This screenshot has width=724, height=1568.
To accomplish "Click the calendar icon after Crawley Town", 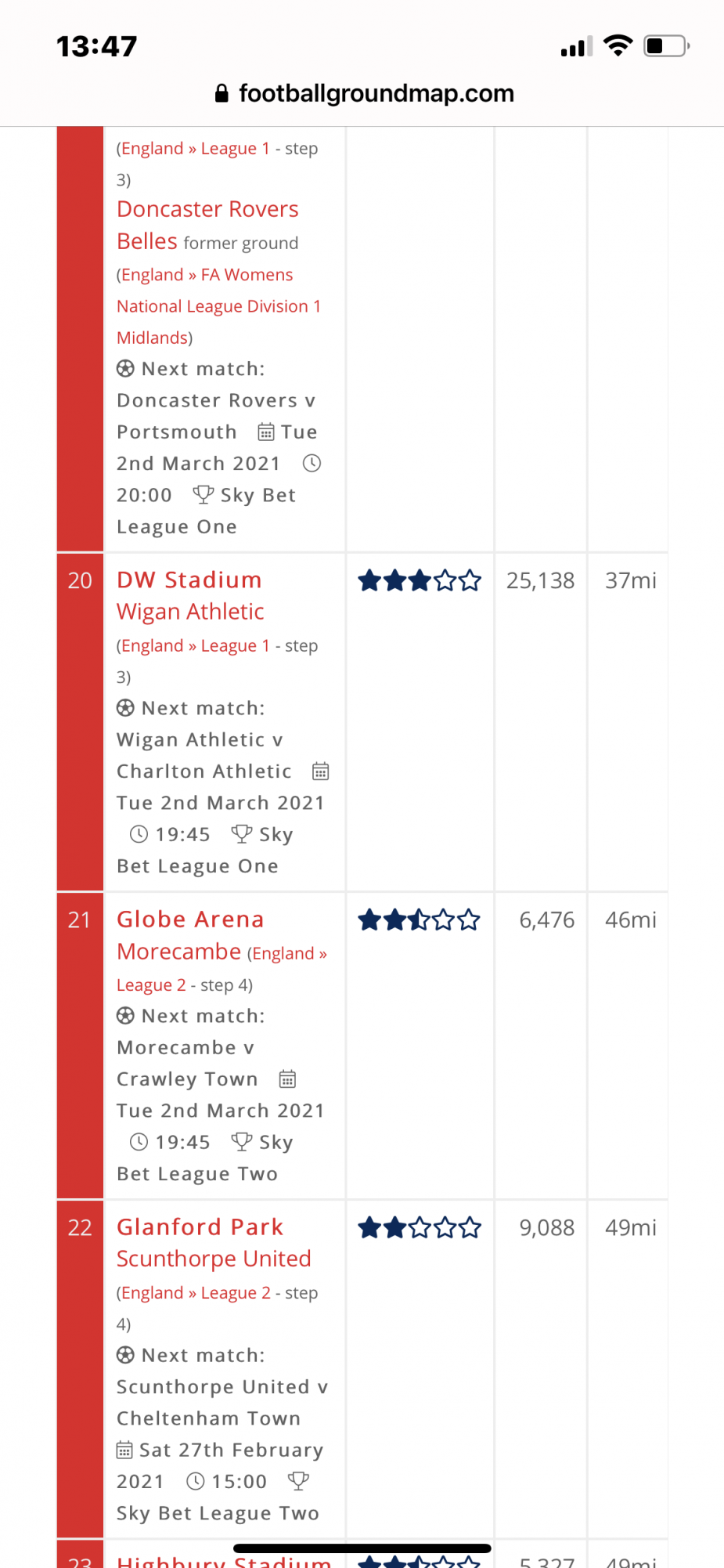I will (x=287, y=1079).
